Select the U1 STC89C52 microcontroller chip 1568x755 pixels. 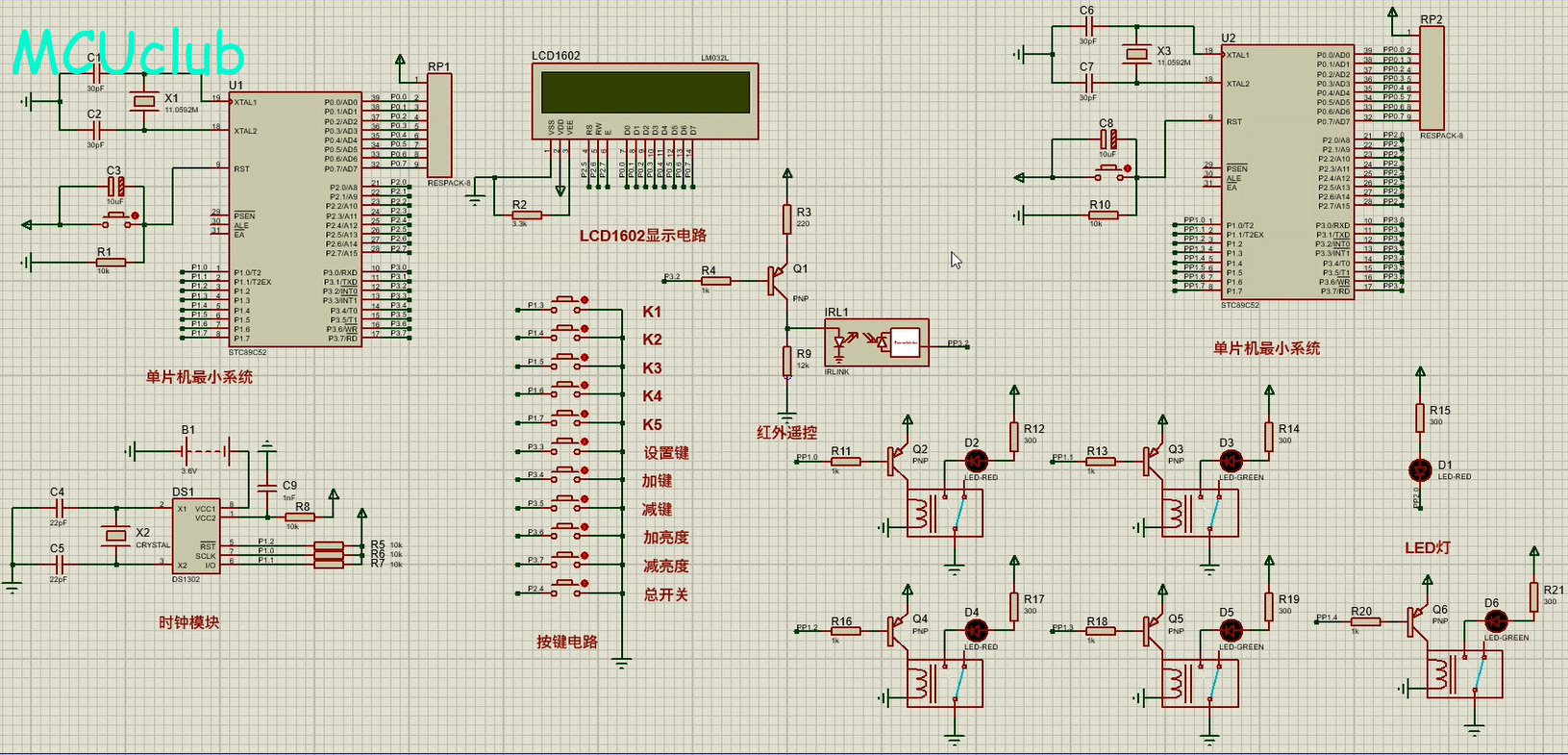tap(294, 219)
